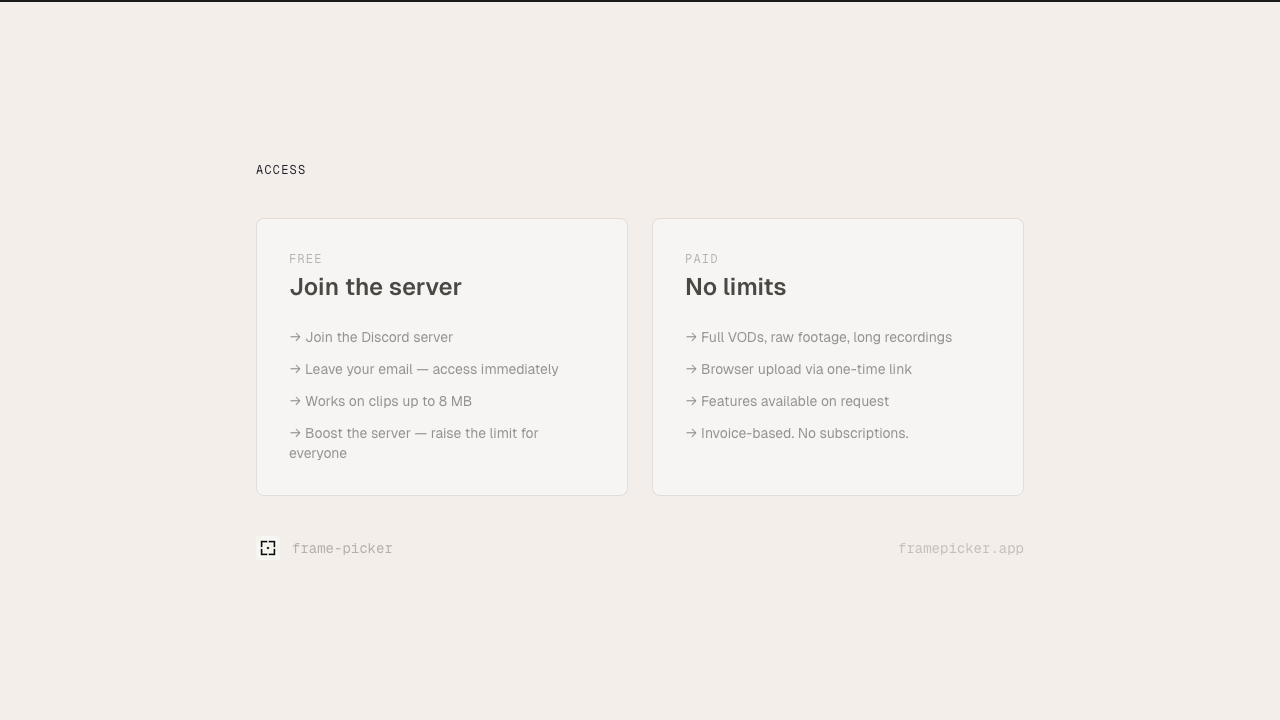Click "Leave your email — access immediately"
This screenshot has width=1280, height=720.
pyautogui.click(x=424, y=369)
